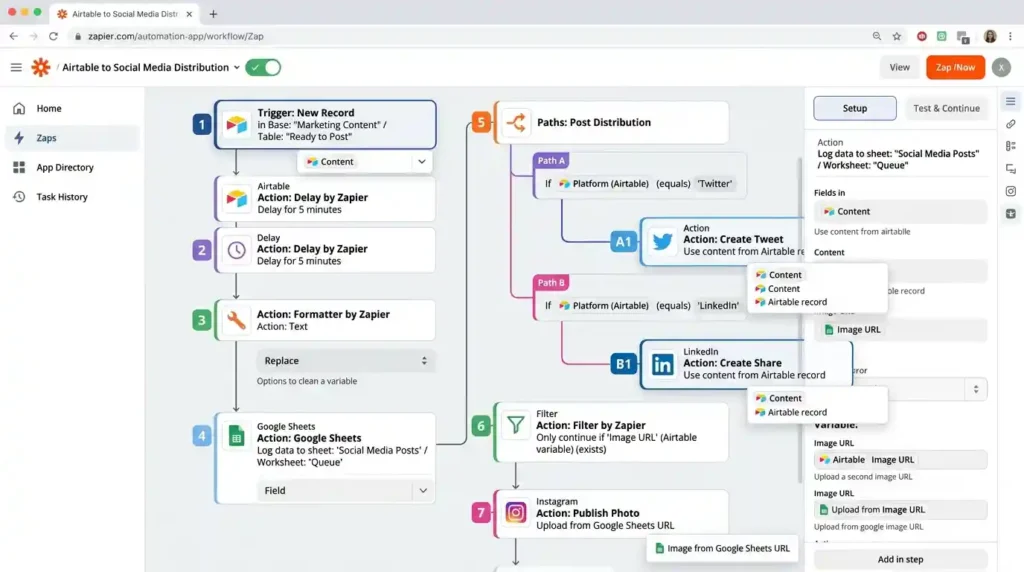Bookmark page with the star icon

(x=897, y=37)
